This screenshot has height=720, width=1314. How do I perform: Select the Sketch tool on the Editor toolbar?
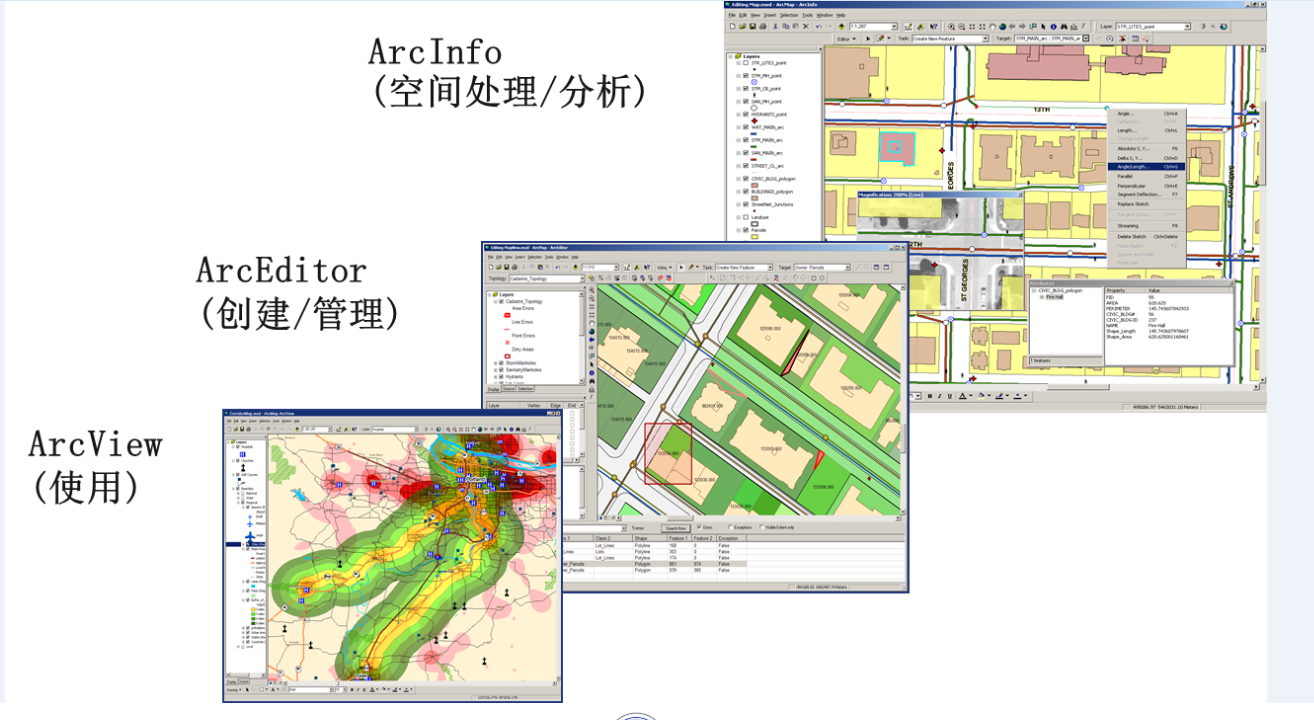point(881,38)
